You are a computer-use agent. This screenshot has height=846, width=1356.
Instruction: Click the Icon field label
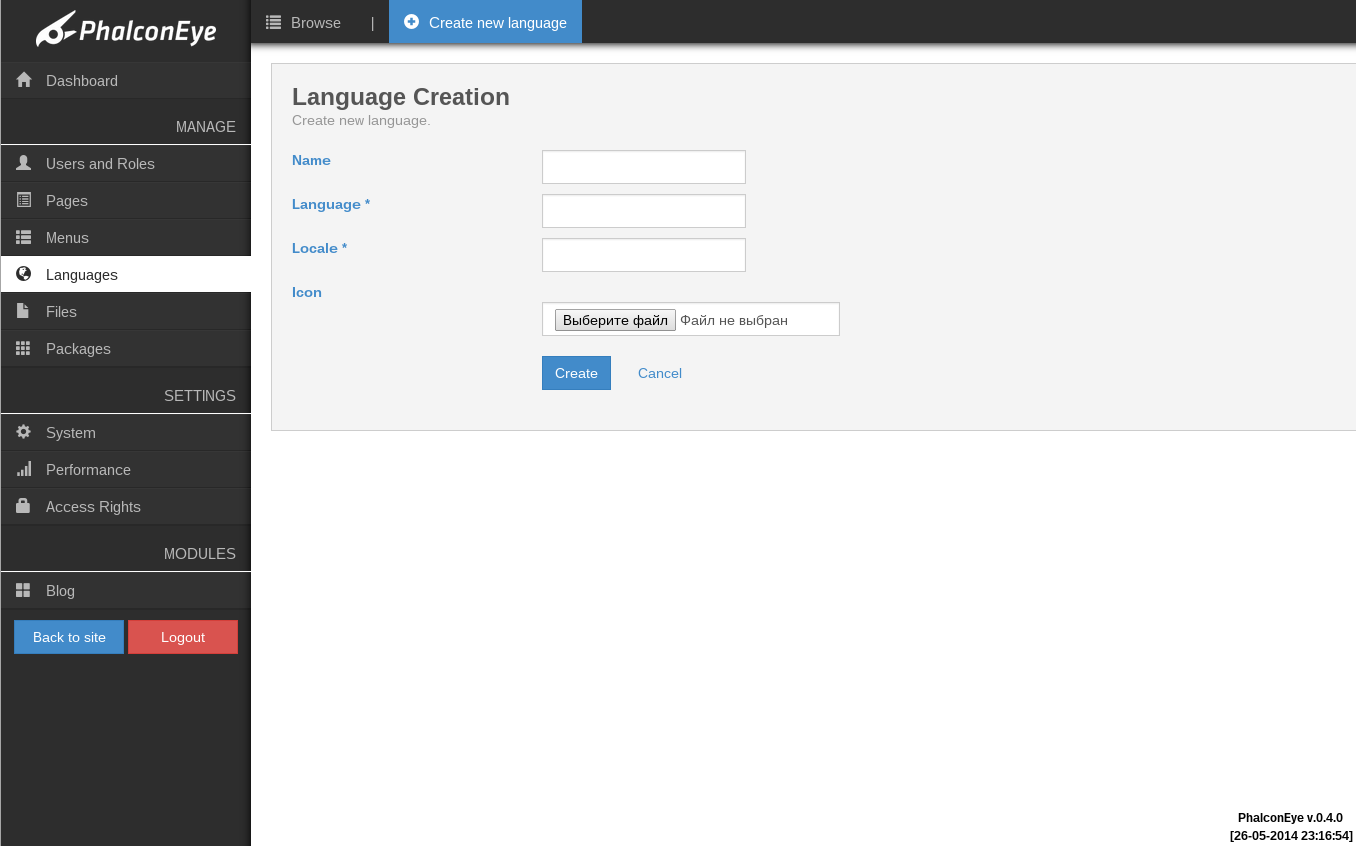click(307, 292)
